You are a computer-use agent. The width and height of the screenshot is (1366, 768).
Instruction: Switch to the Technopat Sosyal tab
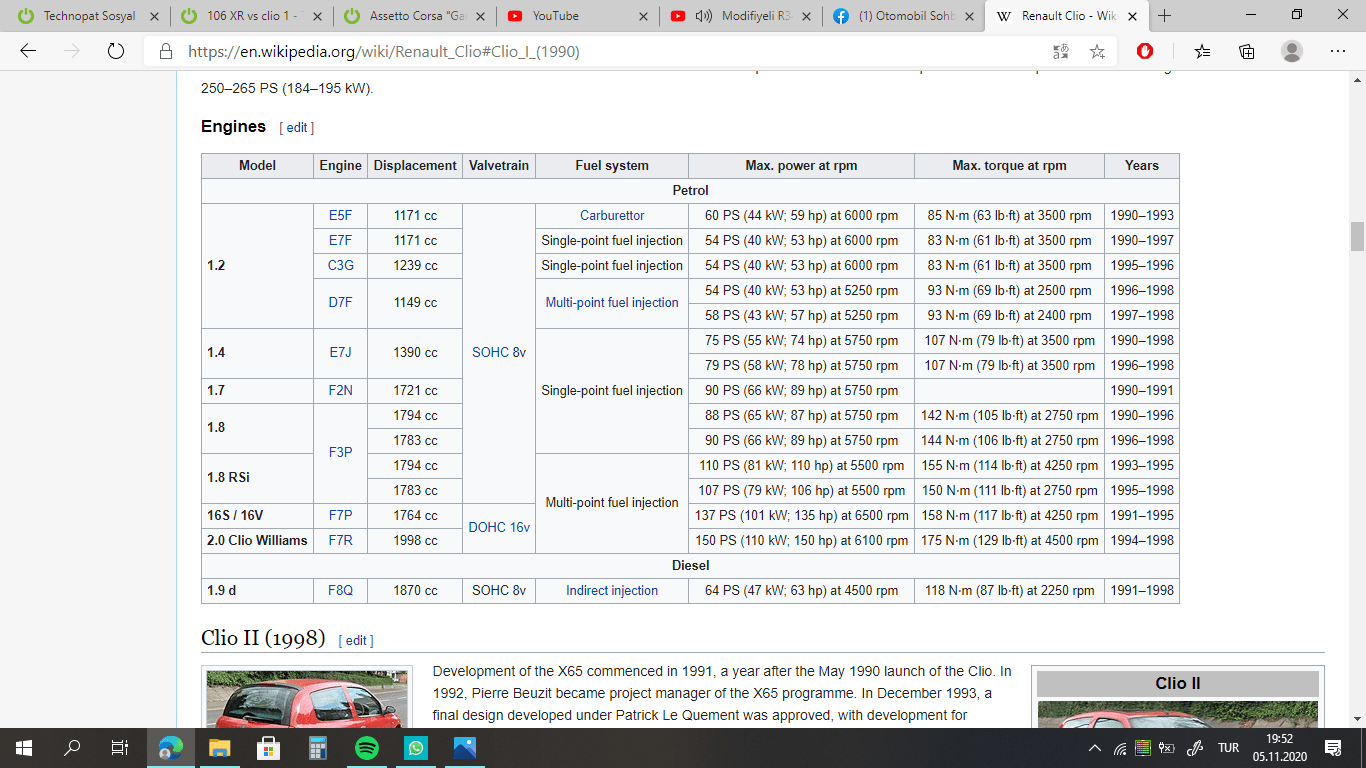(x=87, y=16)
